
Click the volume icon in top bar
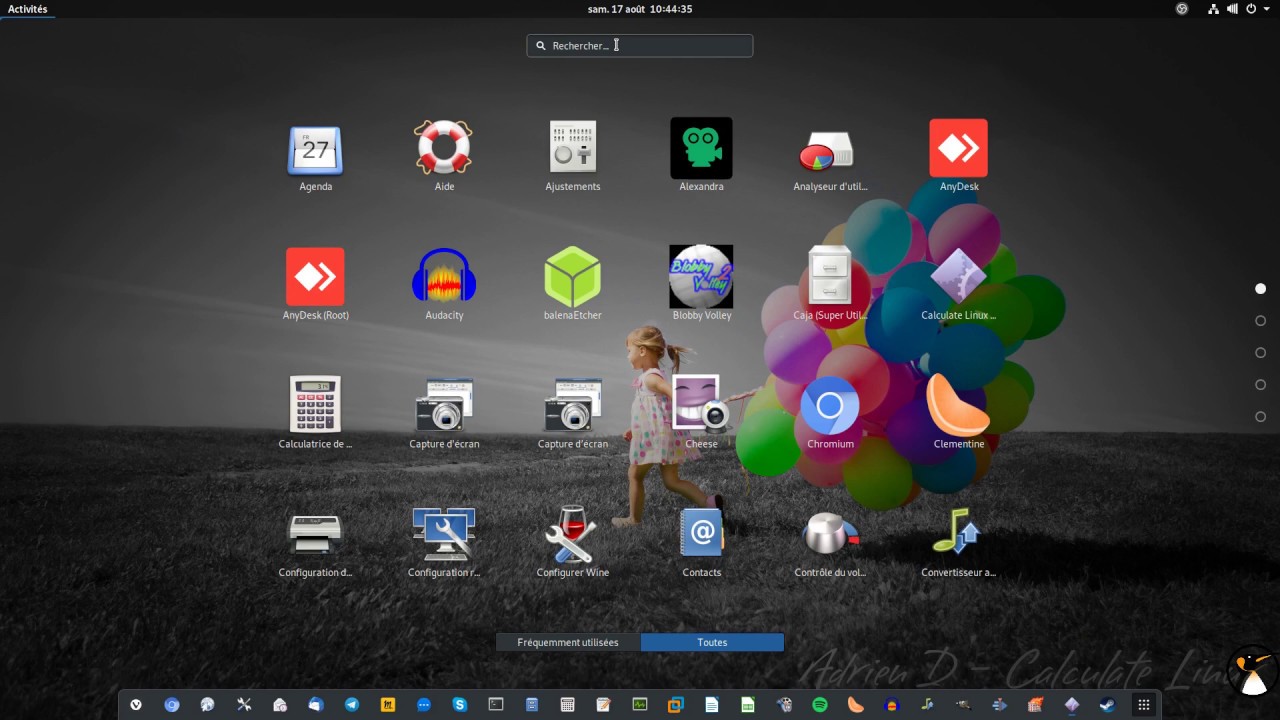click(1233, 9)
